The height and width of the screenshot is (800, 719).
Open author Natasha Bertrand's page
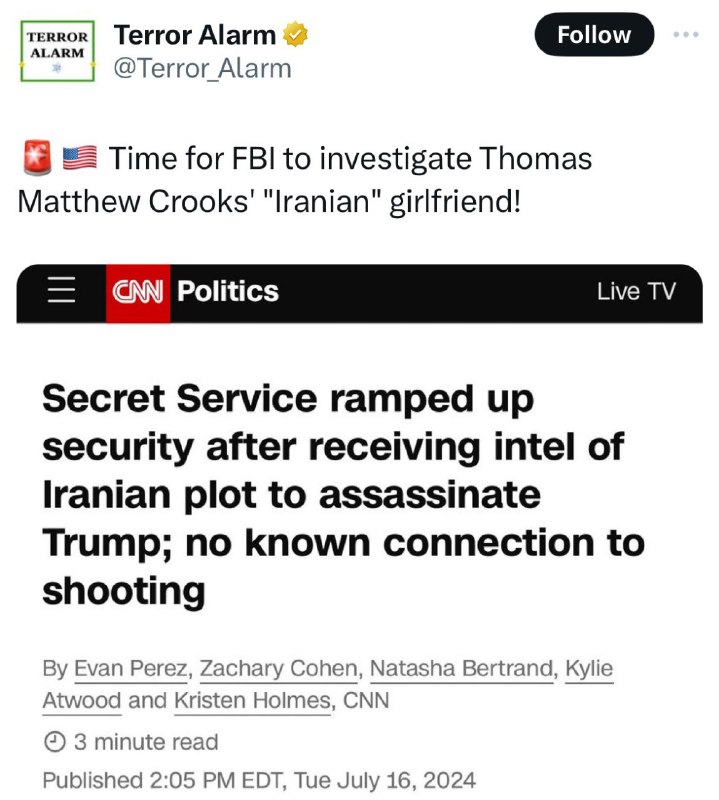click(x=461, y=668)
